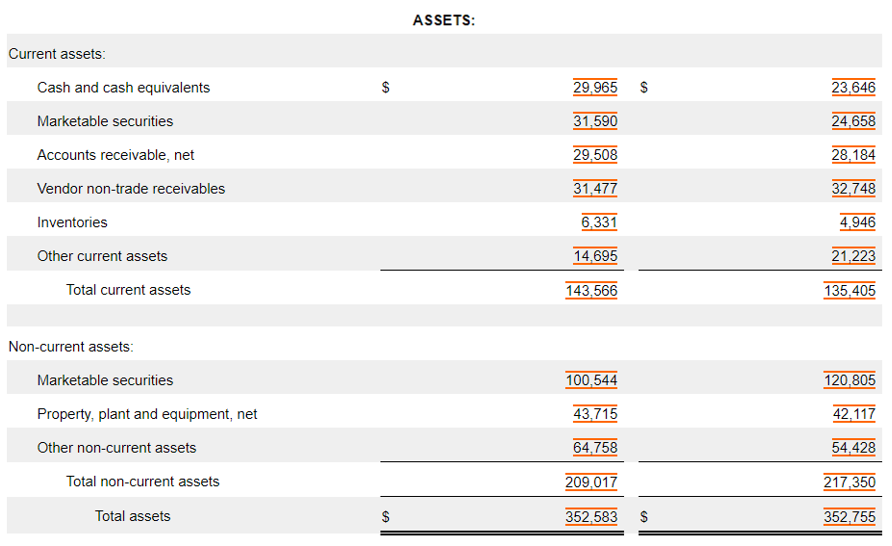The width and height of the screenshot is (892, 546).
Task: Open the 64,758 other non-current assets figure
Action: coord(595,448)
